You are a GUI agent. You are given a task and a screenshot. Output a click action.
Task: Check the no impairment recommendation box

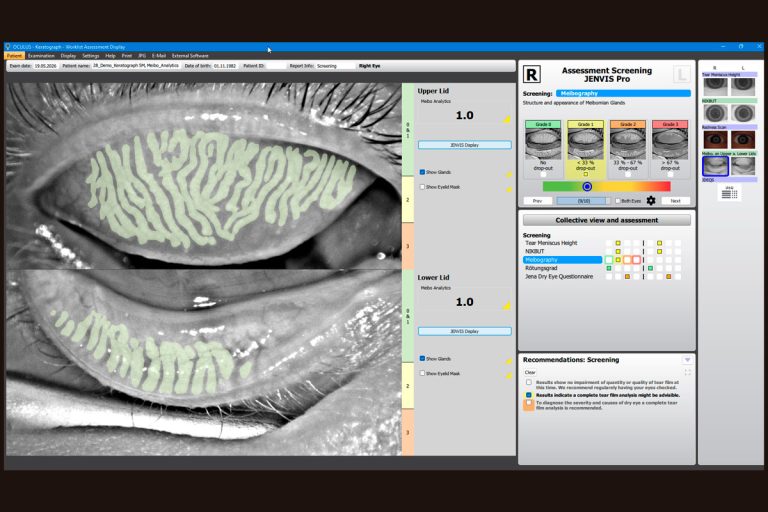(529, 382)
